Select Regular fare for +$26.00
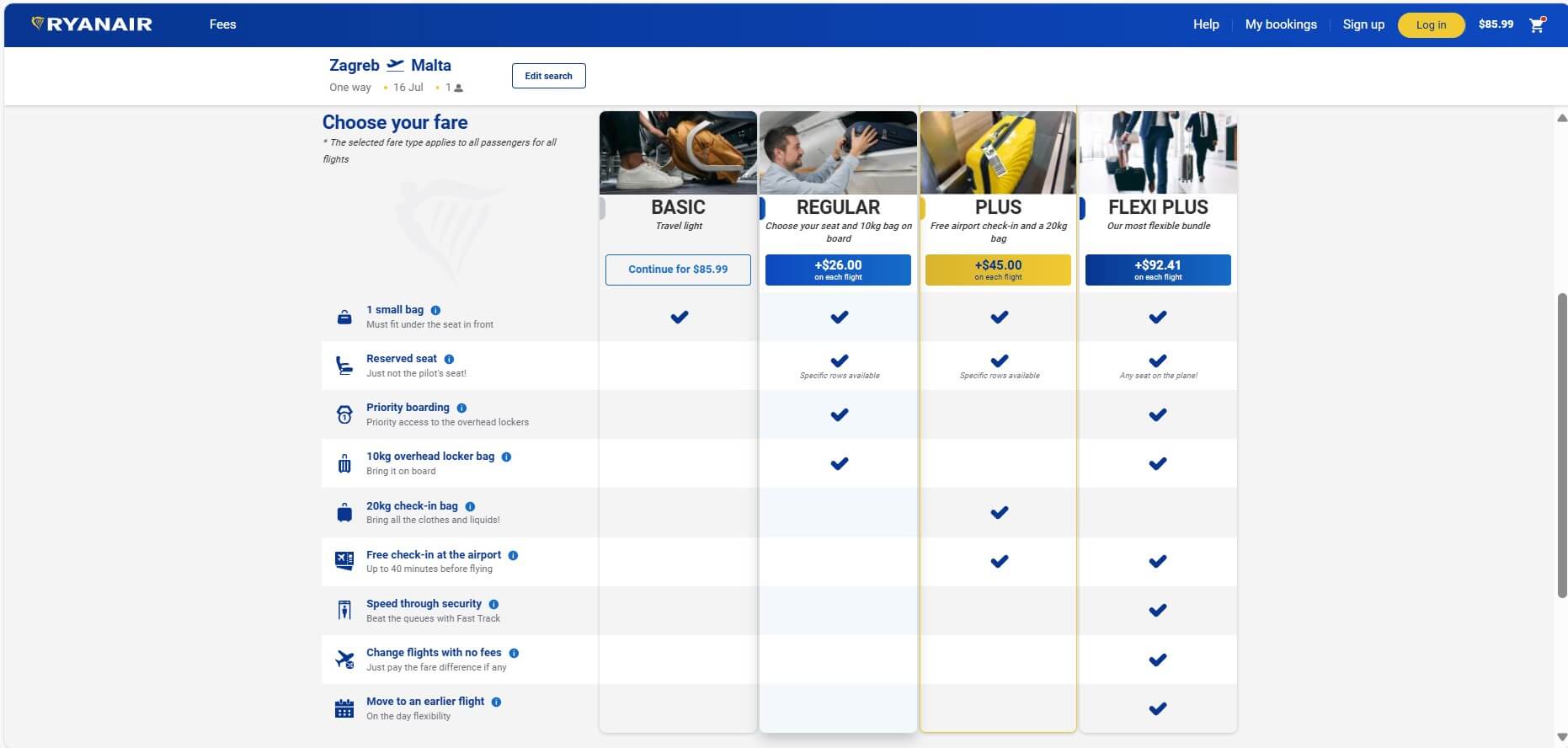 pos(838,270)
